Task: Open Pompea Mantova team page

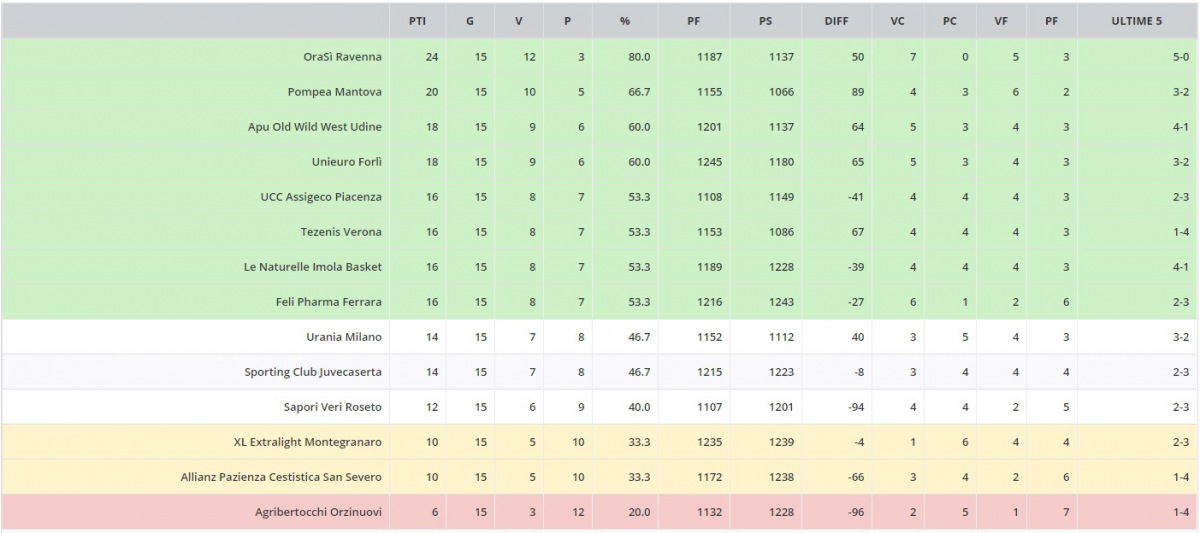Action: pyautogui.click(x=334, y=92)
